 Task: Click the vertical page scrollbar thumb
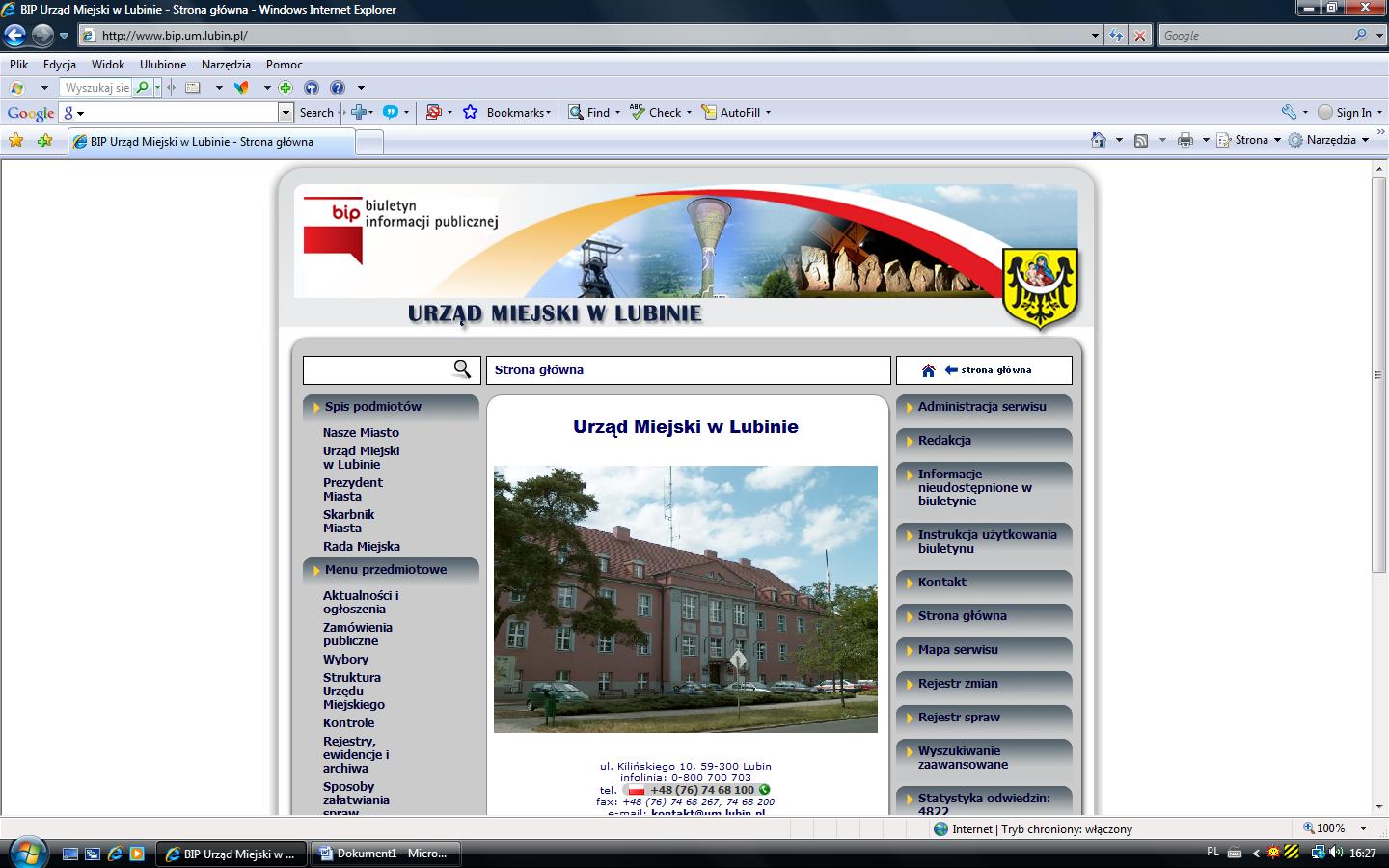coord(1378,376)
